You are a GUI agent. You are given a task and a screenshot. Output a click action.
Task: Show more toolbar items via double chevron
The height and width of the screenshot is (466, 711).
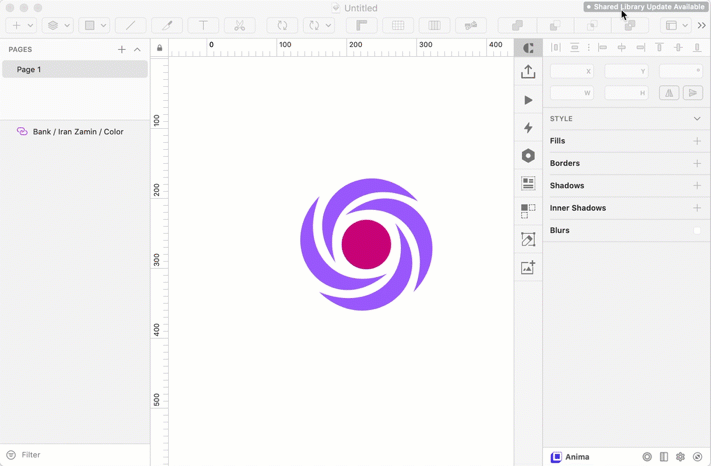point(701,25)
